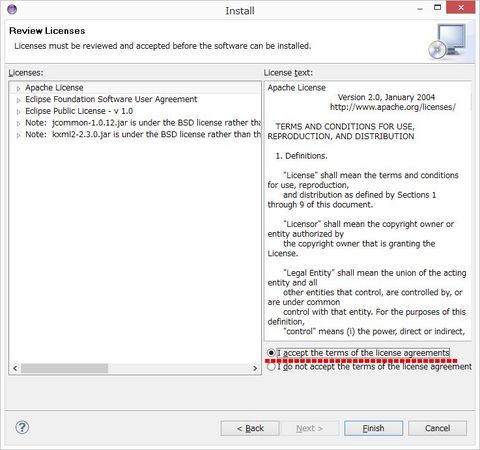Click the help question mark icon

coord(22,427)
